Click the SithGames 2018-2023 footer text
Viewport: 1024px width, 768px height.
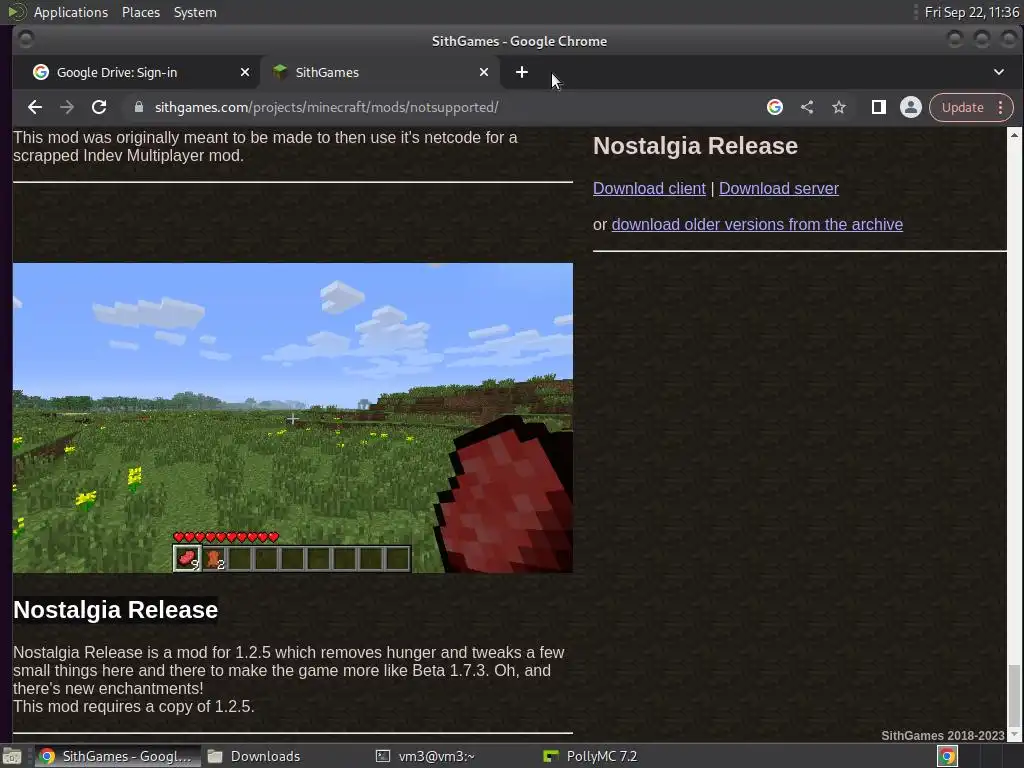tap(942, 735)
